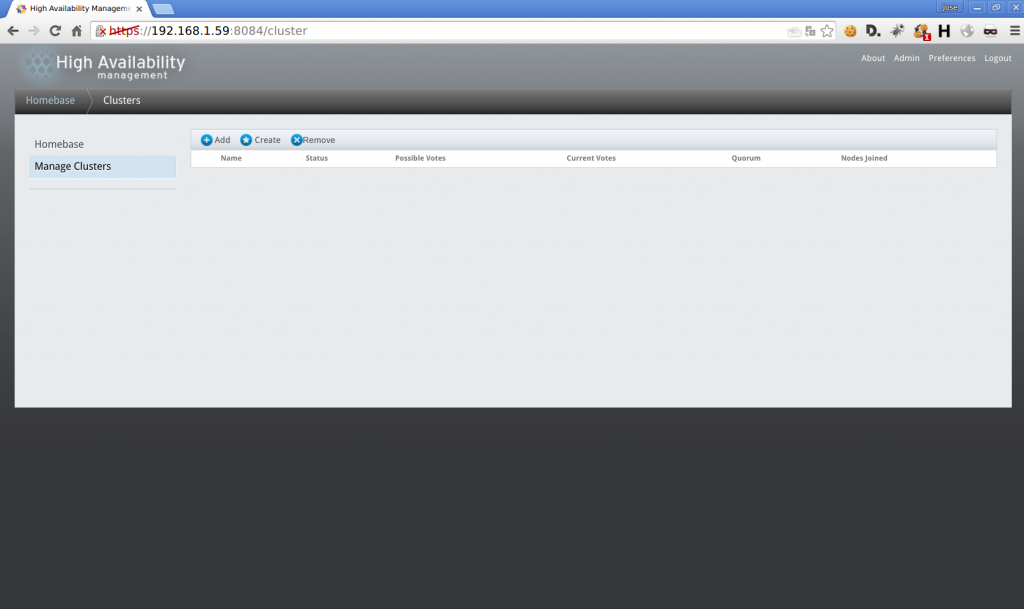Click the Remove cluster icon
Viewport: 1024px width, 609px height.
(296, 140)
